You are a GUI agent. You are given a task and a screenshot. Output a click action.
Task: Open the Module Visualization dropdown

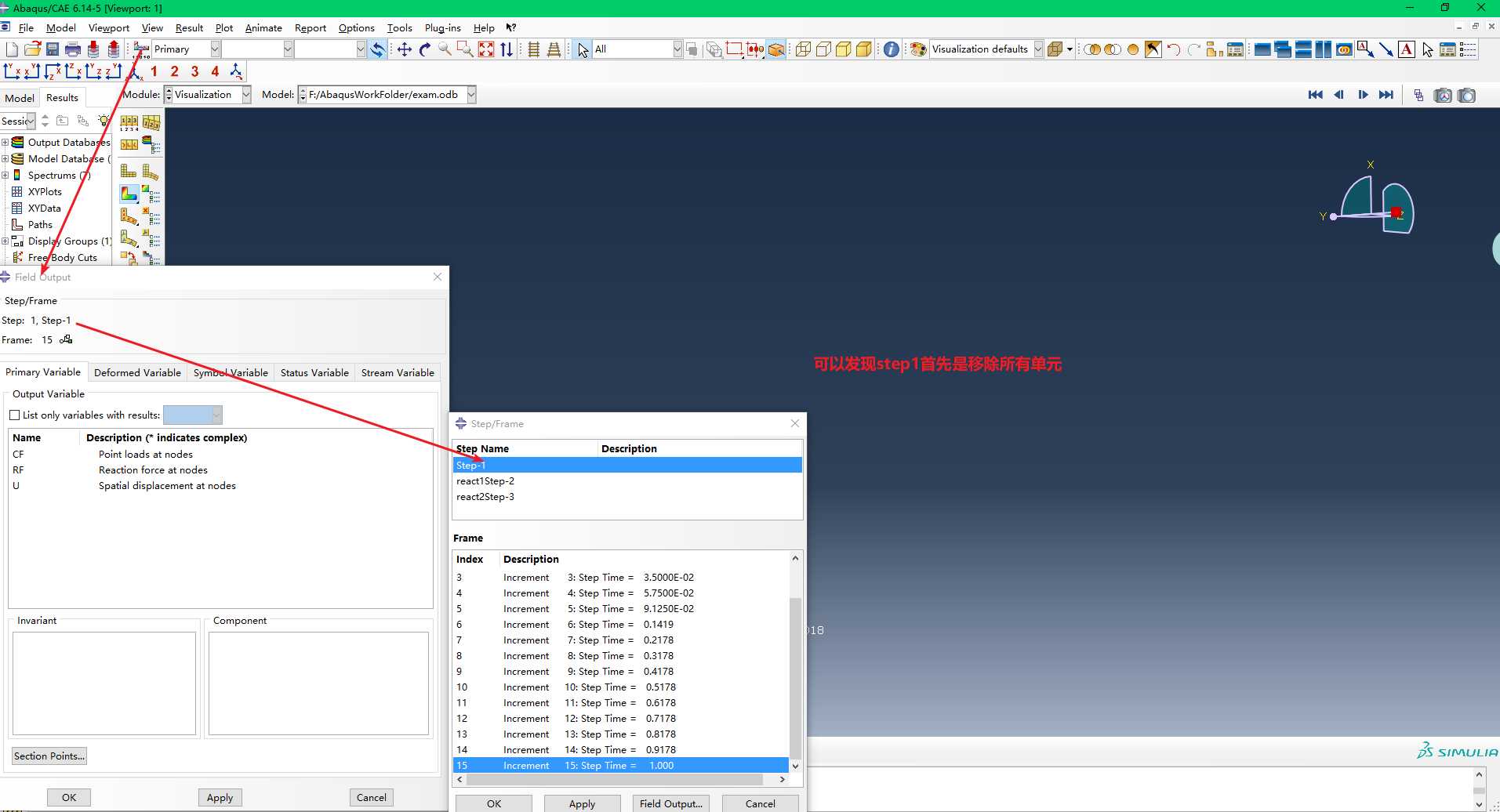(246, 95)
